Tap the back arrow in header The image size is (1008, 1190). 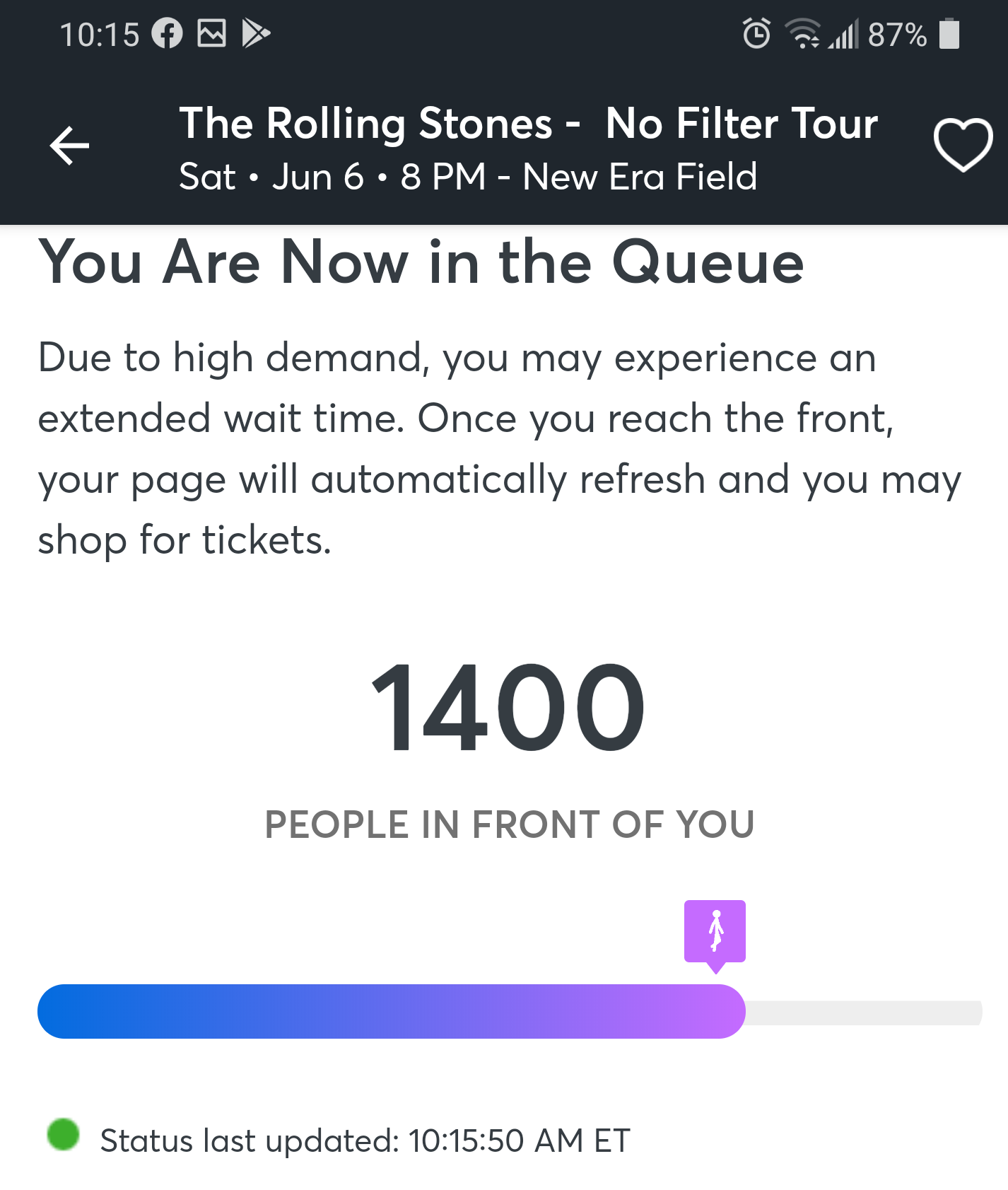coord(69,146)
